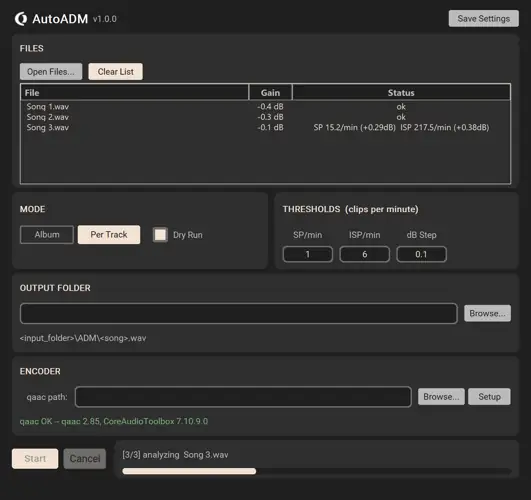Viewport: 531px width, 500px height.
Task: Click the analysis progress bar
Action: point(317,471)
